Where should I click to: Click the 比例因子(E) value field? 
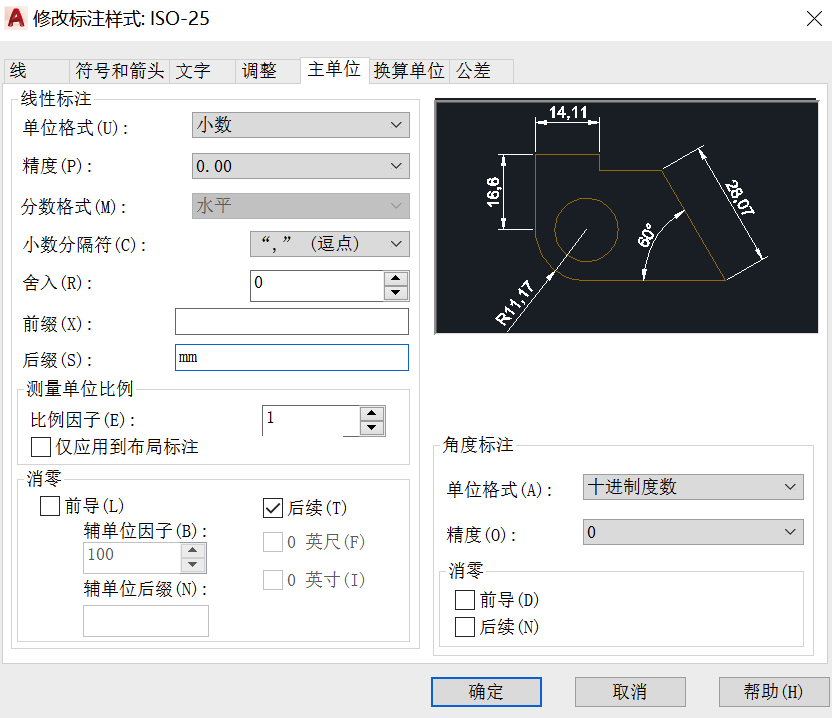click(x=311, y=421)
